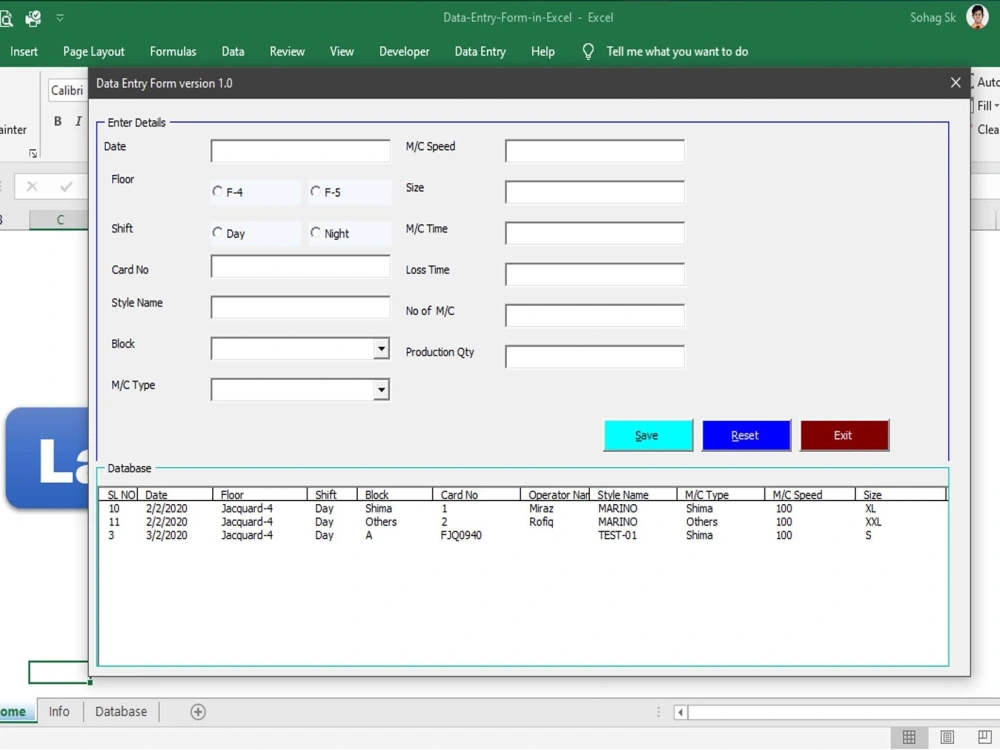The image size is (1000, 750).
Task: Open the Data Entry ribbon tab
Action: pyautogui.click(x=480, y=52)
